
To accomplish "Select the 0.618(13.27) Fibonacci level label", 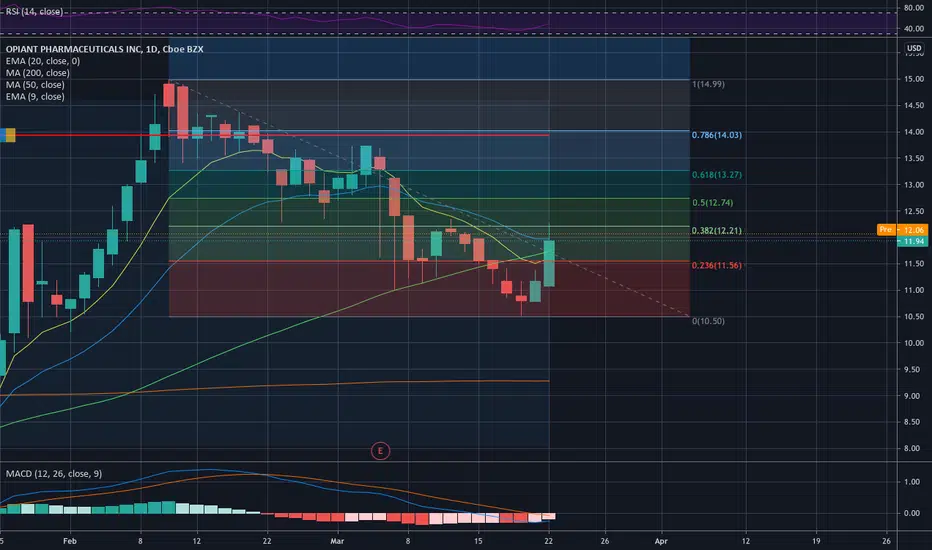I will pos(717,175).
